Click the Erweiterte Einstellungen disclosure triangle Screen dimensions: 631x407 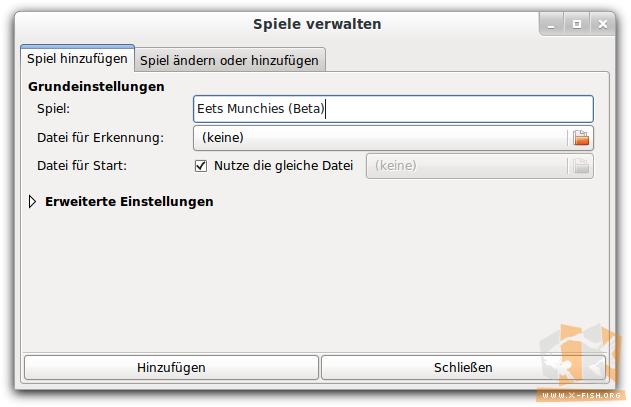click(x=33, y=202)
